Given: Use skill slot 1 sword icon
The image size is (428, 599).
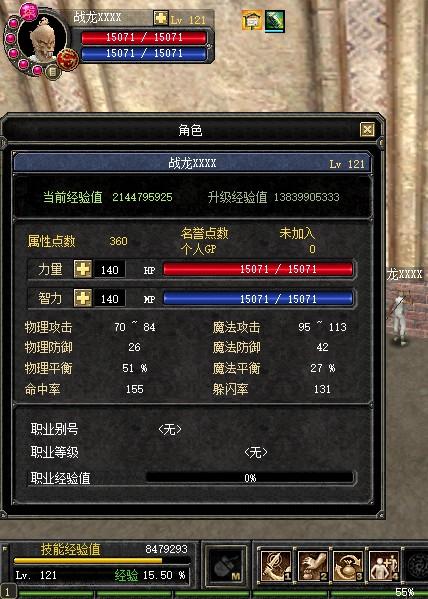Looking at the screenshot, I should (x=276, y=566).
